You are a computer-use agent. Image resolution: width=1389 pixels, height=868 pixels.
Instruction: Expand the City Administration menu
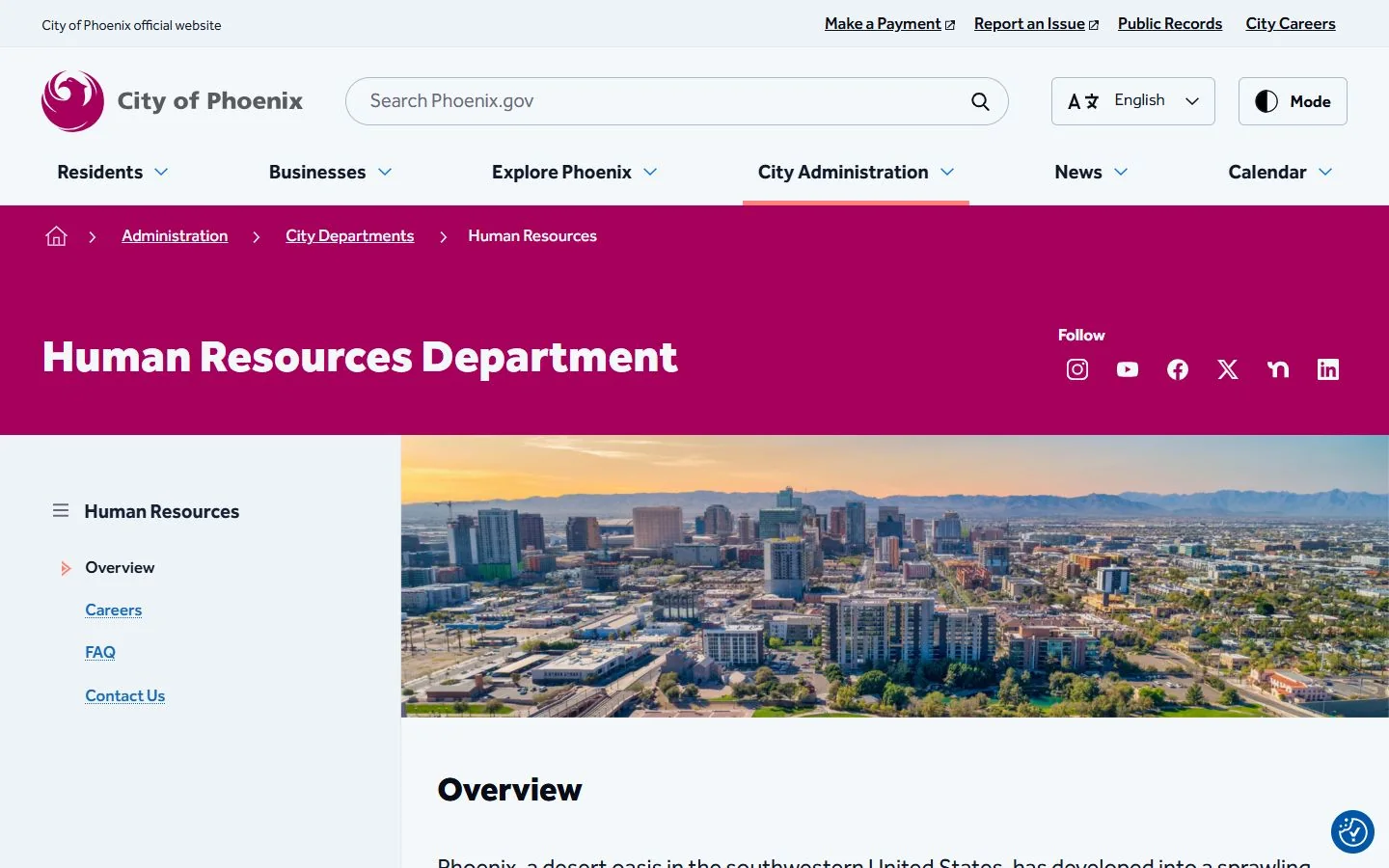856,172
